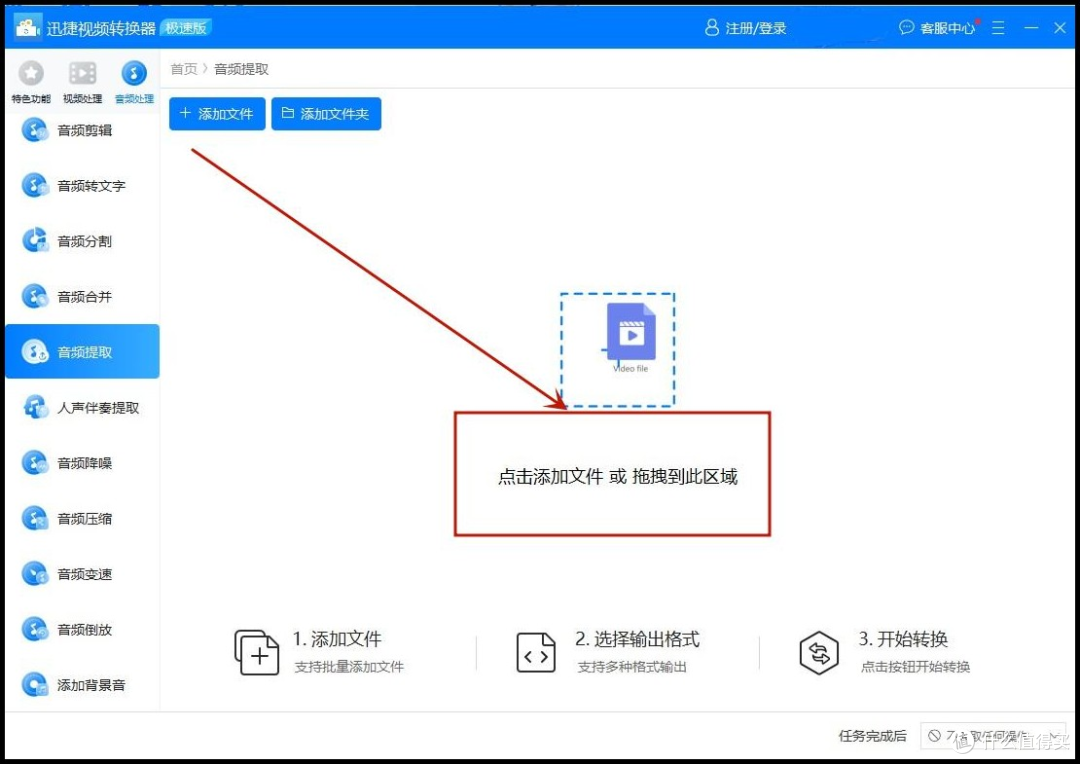Click the 音频提取 sidebar icon
Screen dimensions: 1080x764
click(x=34, y=352)
